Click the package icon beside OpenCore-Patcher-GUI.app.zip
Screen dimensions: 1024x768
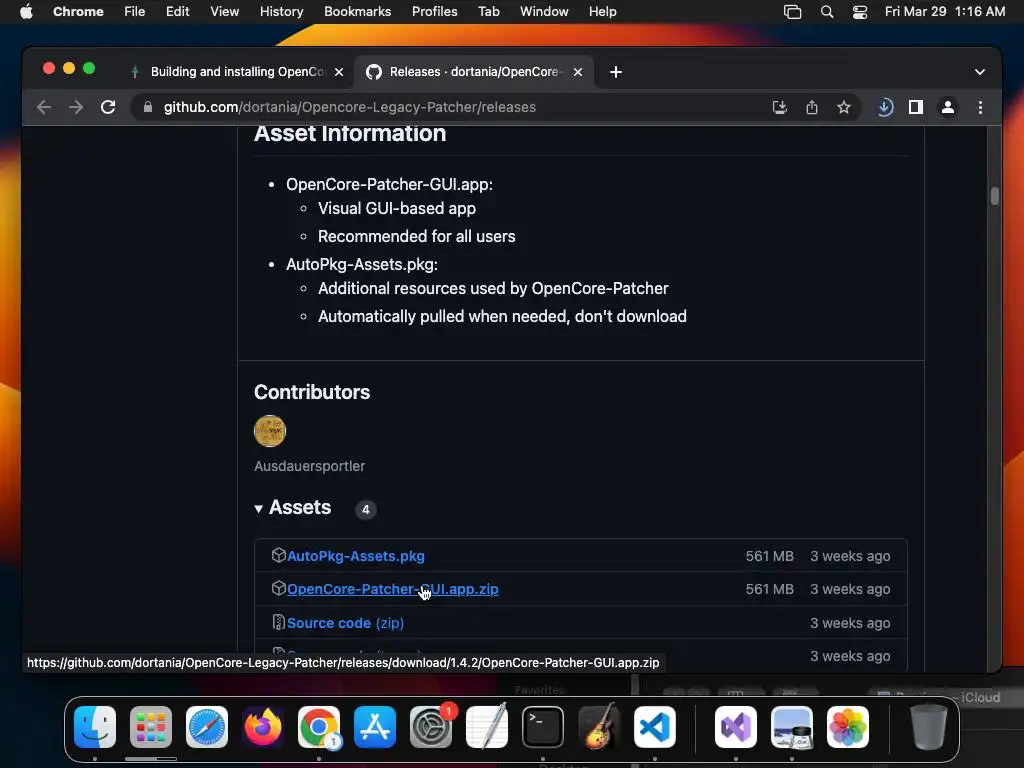click(279, 588)
